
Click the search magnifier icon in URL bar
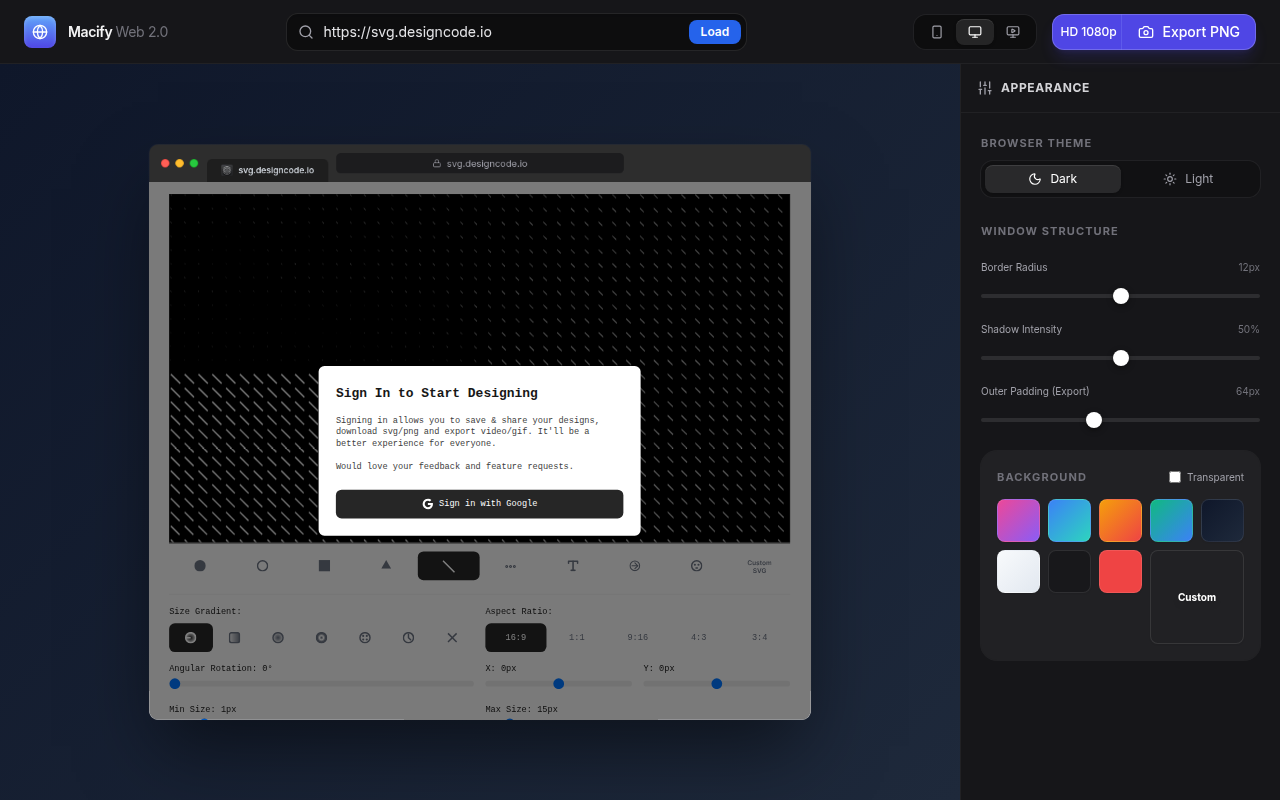pyautogui.click(x=306, y=32)
